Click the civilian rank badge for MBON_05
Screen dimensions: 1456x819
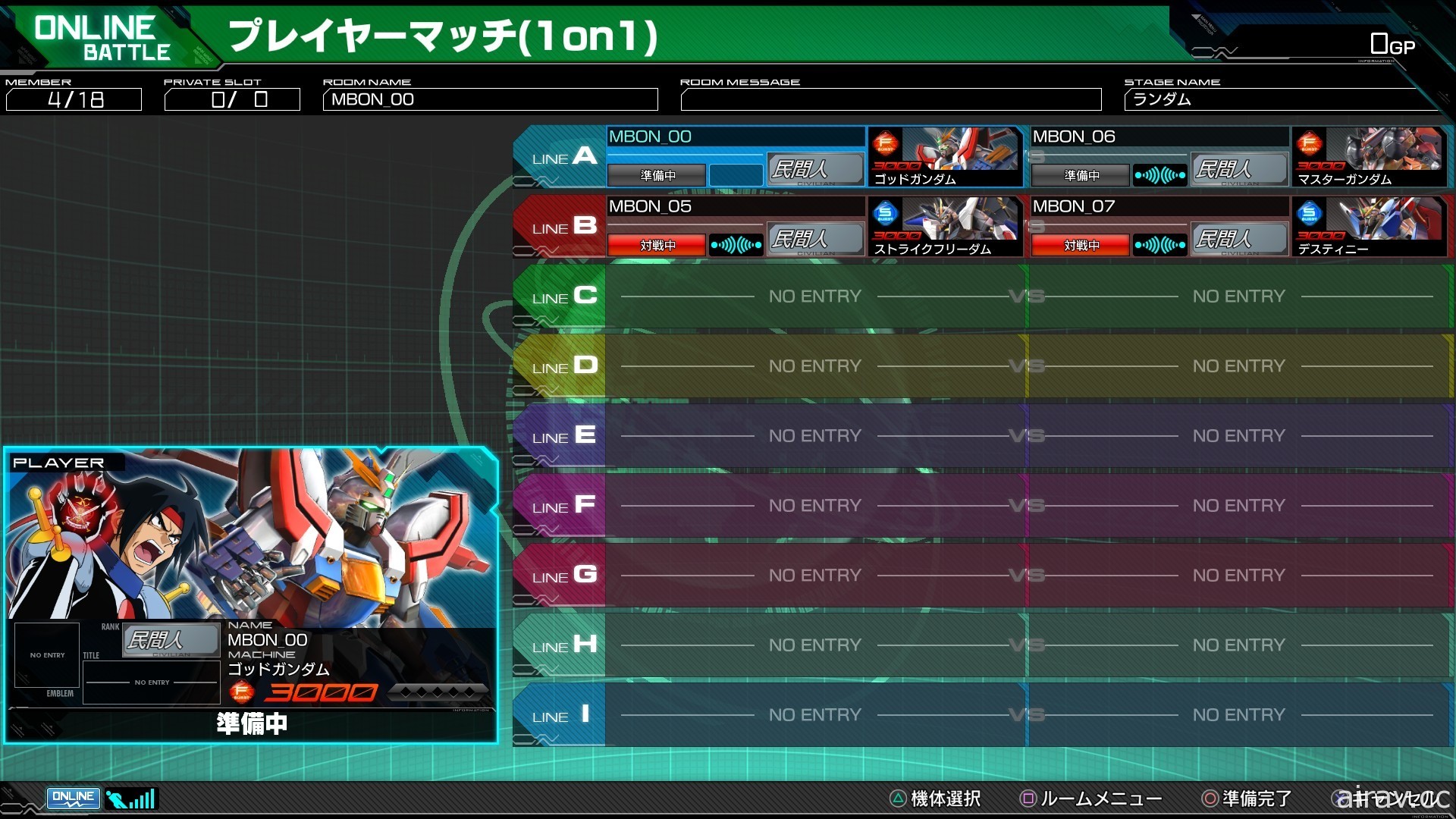[x=815, y=239]
